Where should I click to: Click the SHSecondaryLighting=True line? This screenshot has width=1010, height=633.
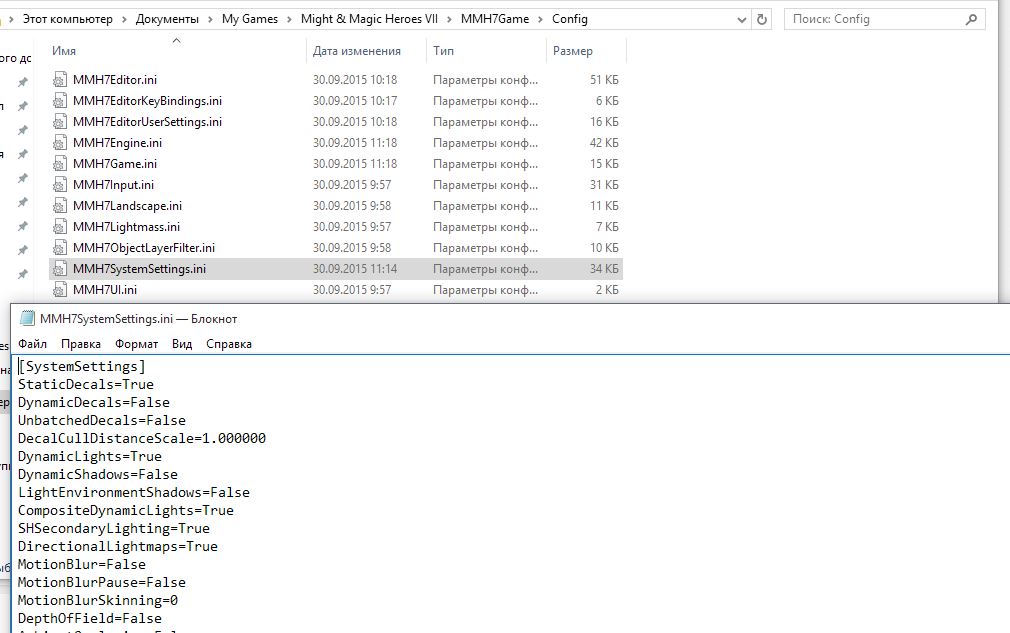[x=114, y=529]
